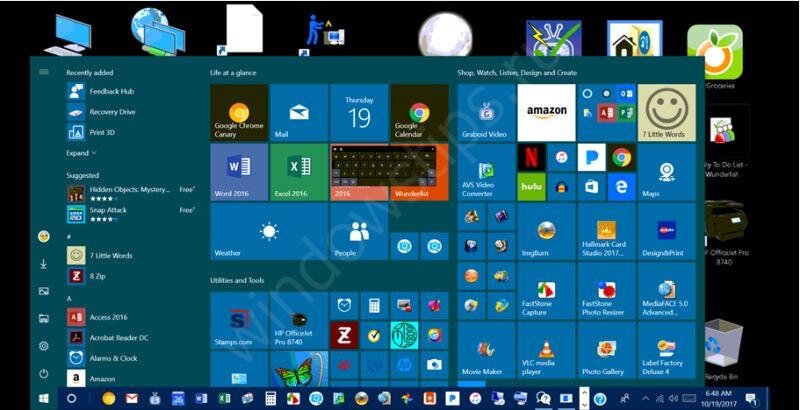Show hidden system tray icons chevron
The image size is (800, 410).
(645, 398)
